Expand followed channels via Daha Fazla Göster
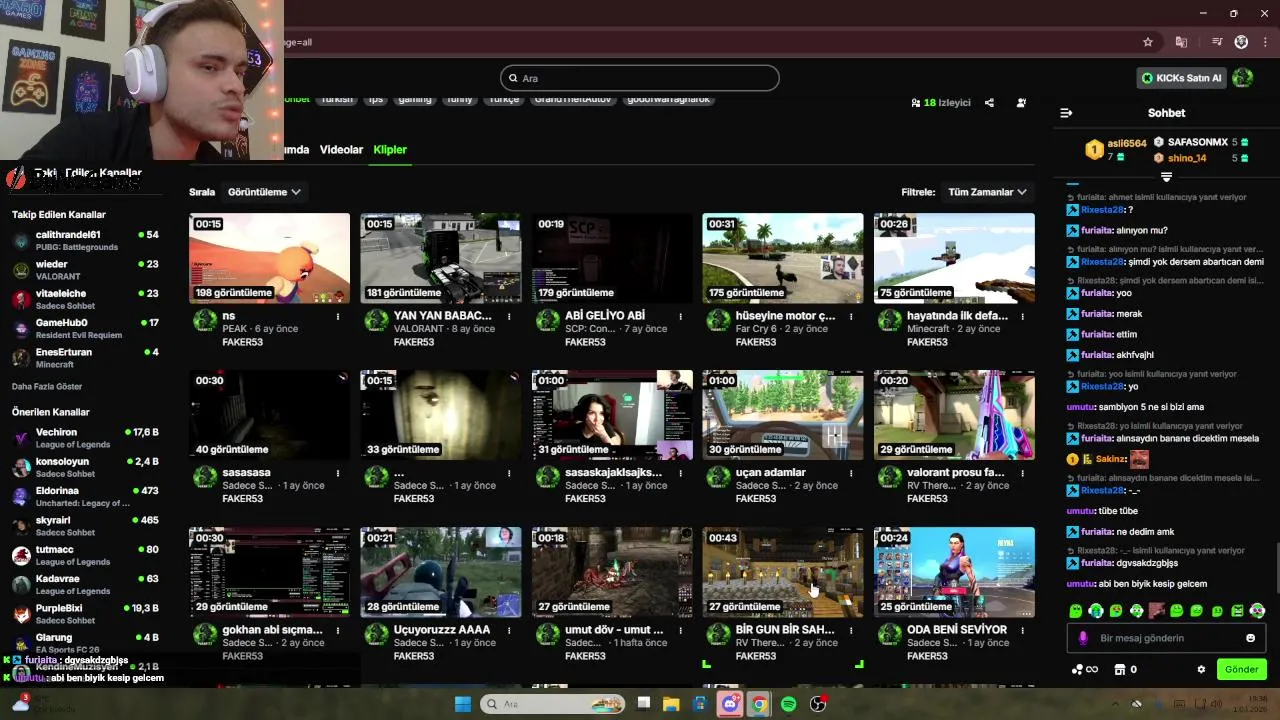 click(x=47, y=386)
